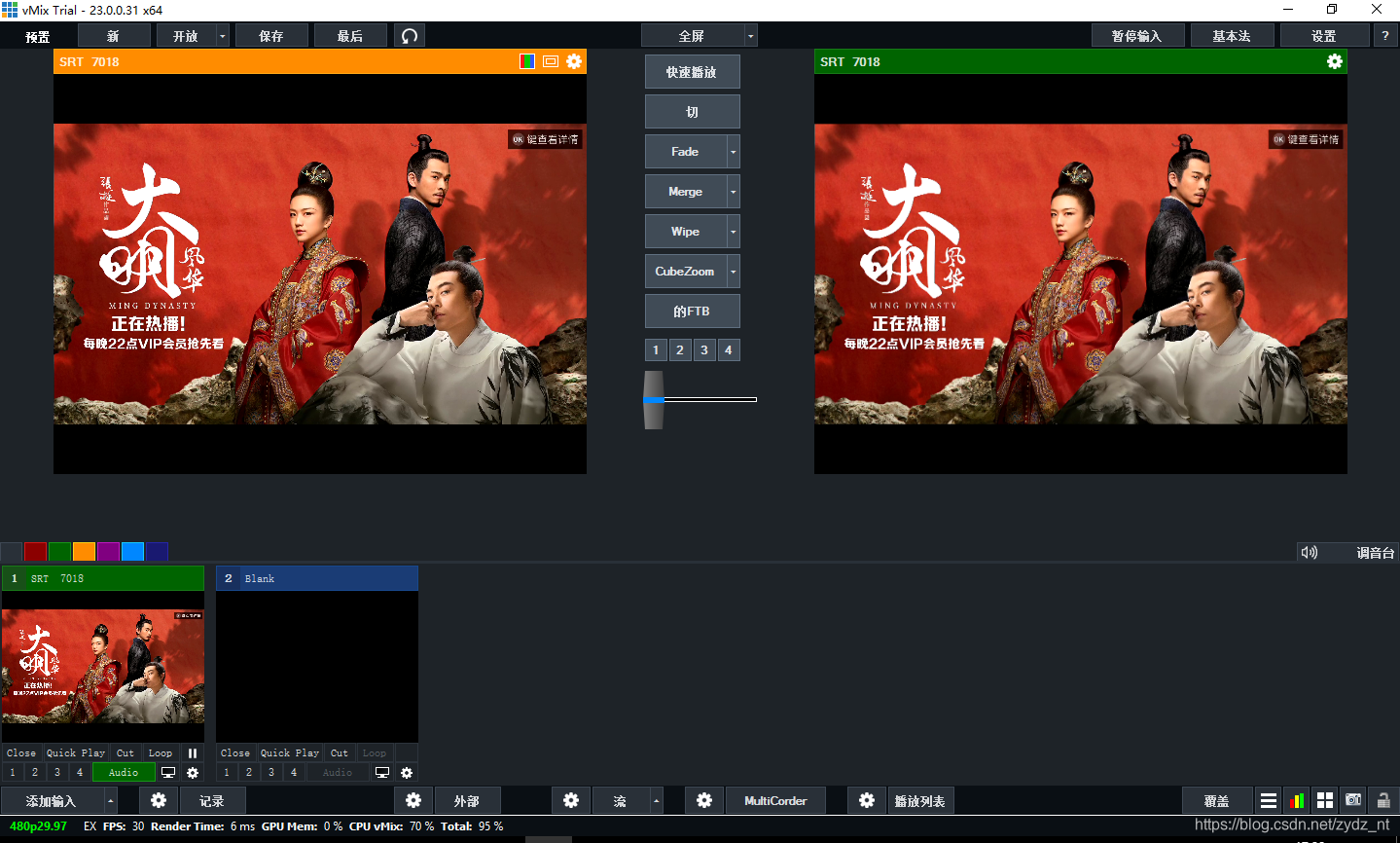Open recording settings gear next to 记录
The width and height of the screenshot is (1400, 843).
click(159, 800)
